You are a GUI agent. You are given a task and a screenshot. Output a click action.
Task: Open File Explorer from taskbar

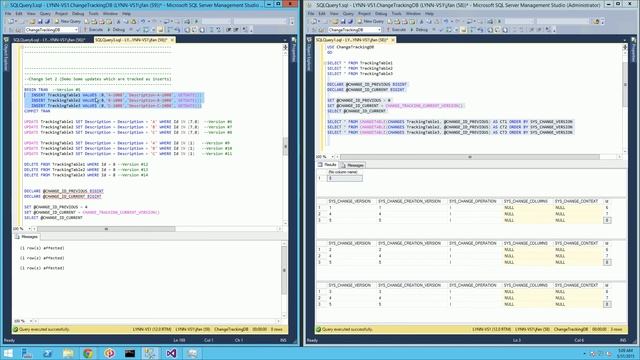point(68,353)
